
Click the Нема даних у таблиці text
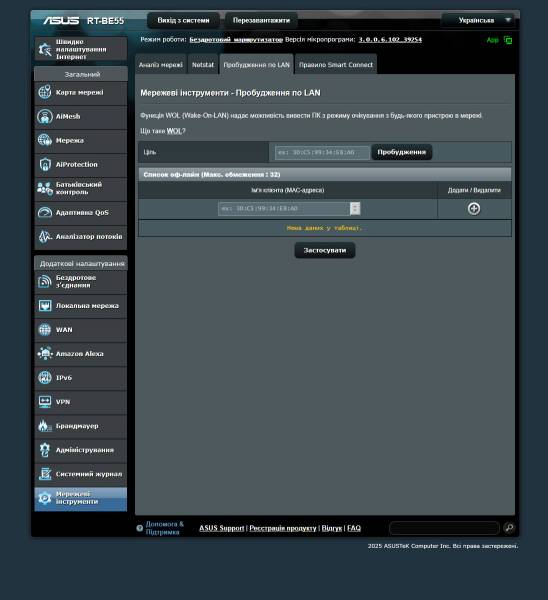click(x=324, y=228)
